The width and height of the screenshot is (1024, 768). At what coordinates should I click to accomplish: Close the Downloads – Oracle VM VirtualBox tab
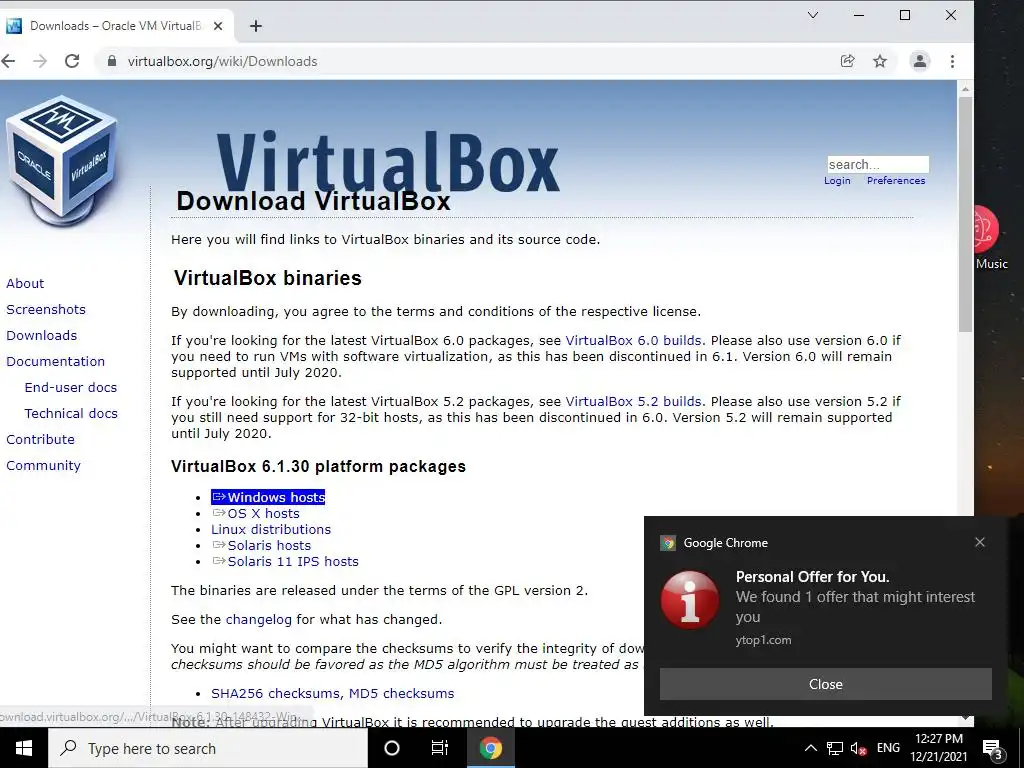218,26
